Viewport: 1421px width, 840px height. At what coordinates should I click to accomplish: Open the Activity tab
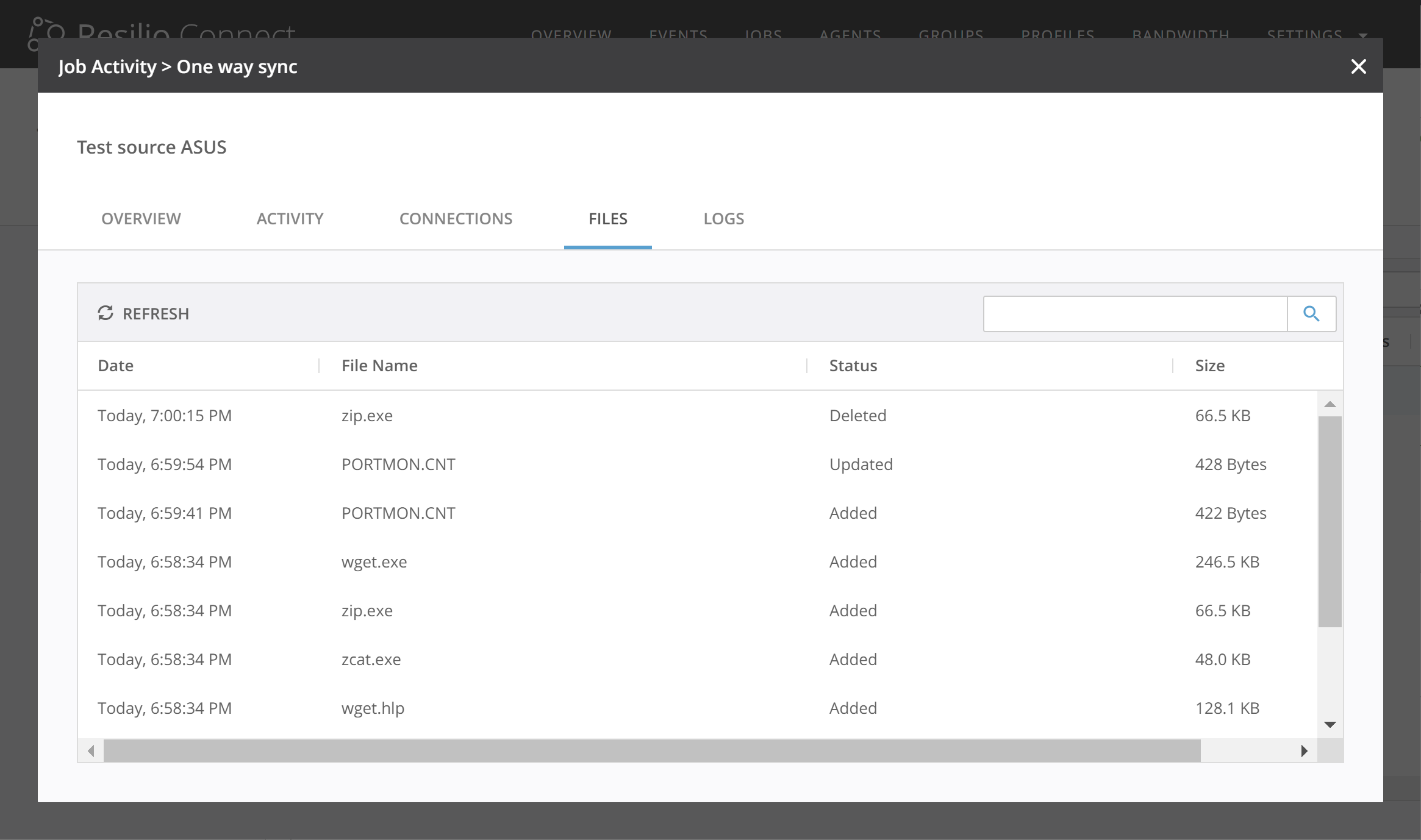290,219
